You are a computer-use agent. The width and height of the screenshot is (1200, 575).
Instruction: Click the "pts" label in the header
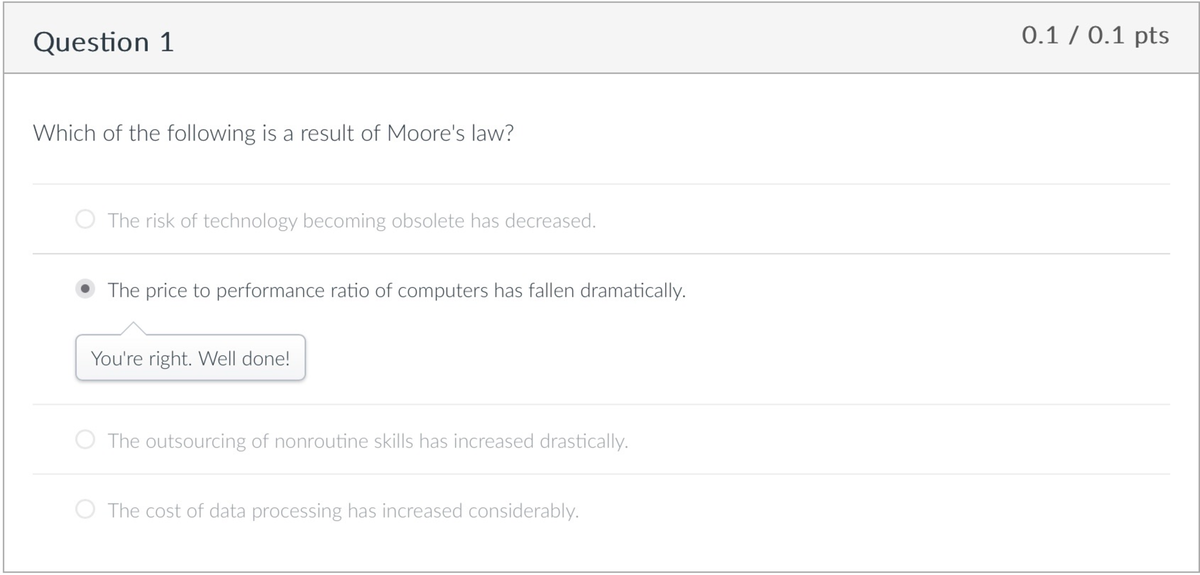(1152, 36)
